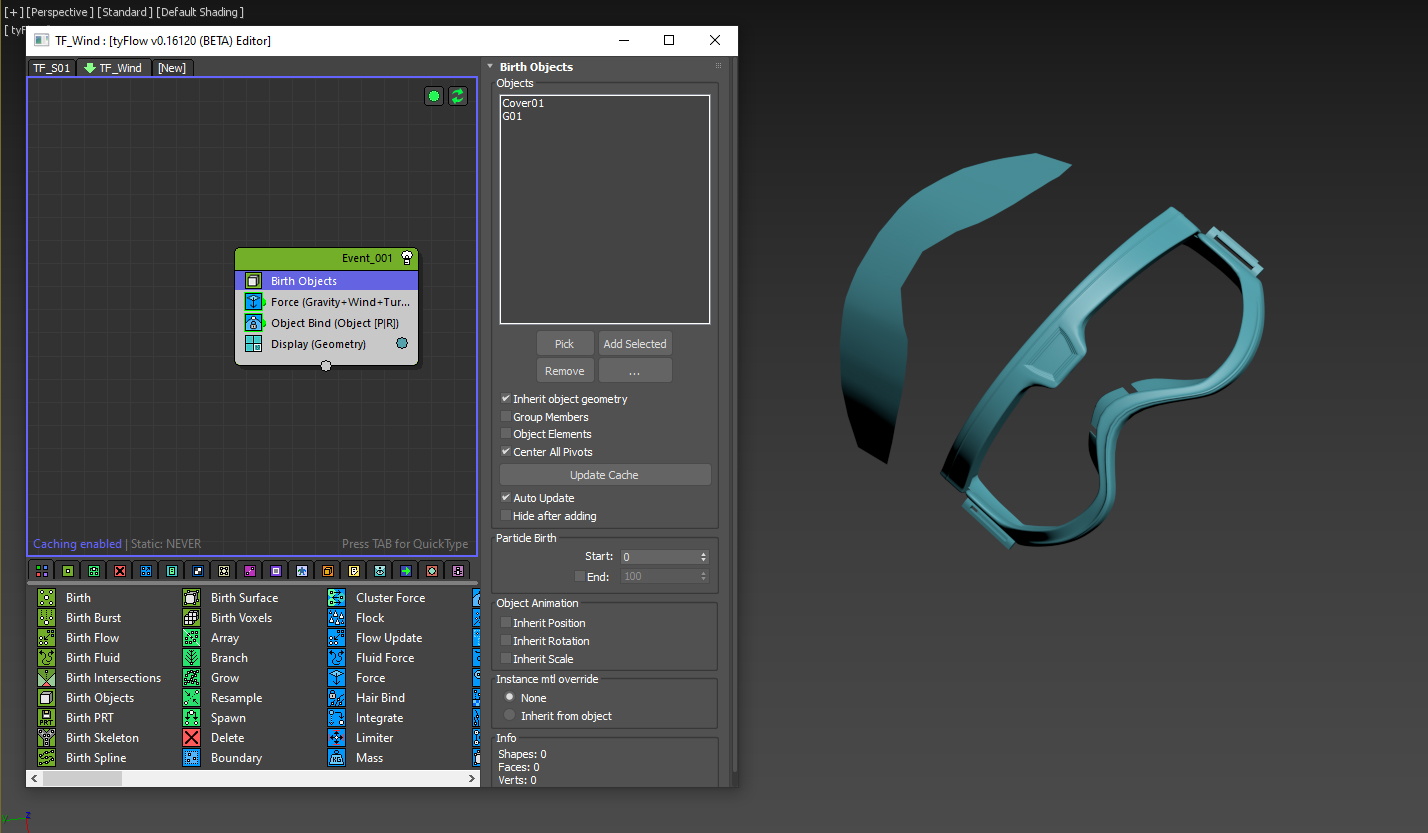Choose the Branch operator icon
Screen dimensions: 1428x833
(x=192, y=657)
